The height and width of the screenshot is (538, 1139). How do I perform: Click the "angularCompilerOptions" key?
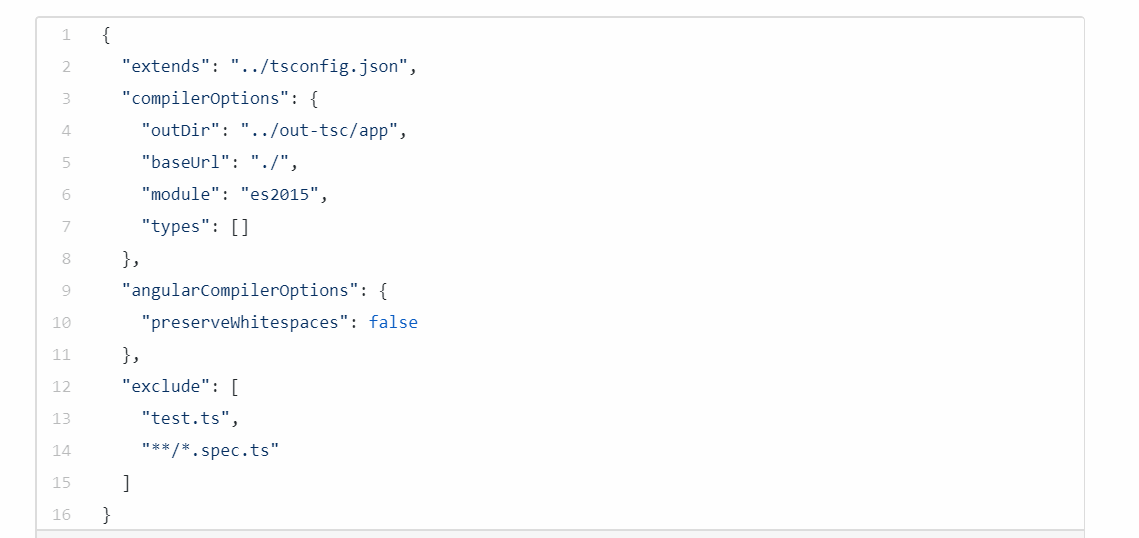click(235, 291)
